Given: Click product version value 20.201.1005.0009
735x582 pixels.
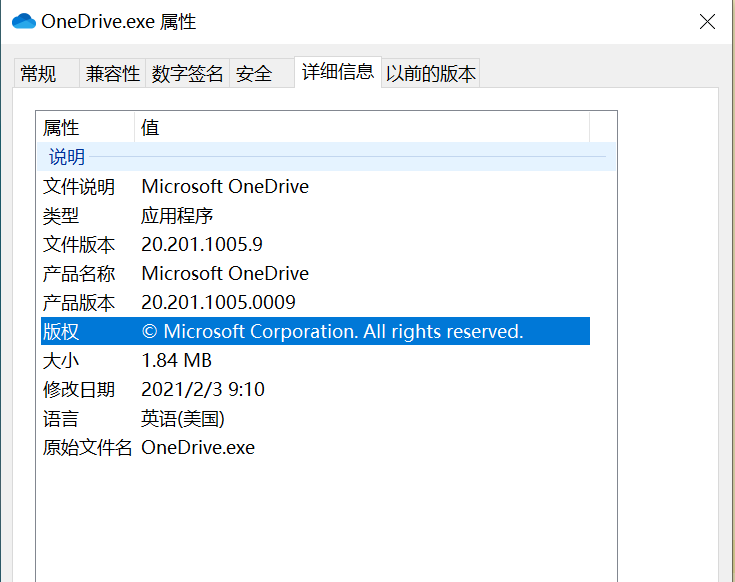Looking at the screenshot, I should 218,303.
